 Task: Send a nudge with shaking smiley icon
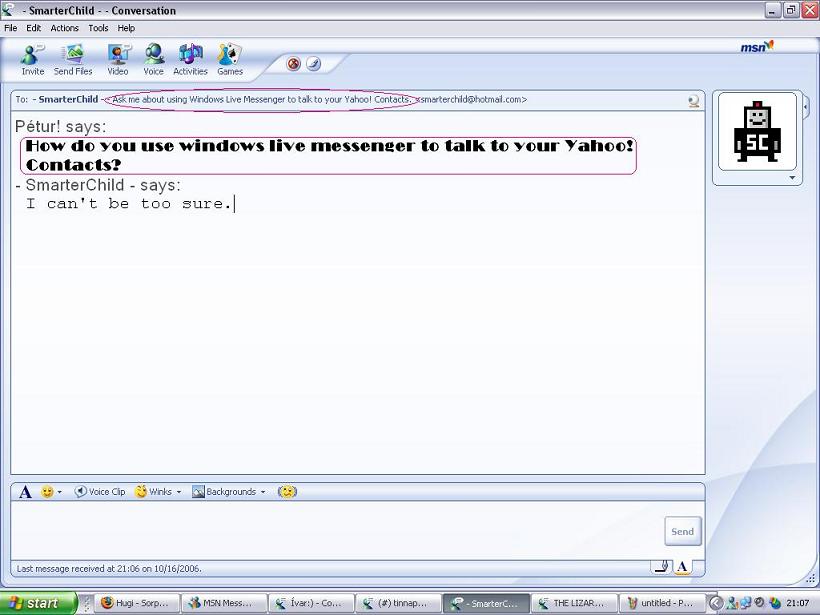287,492
